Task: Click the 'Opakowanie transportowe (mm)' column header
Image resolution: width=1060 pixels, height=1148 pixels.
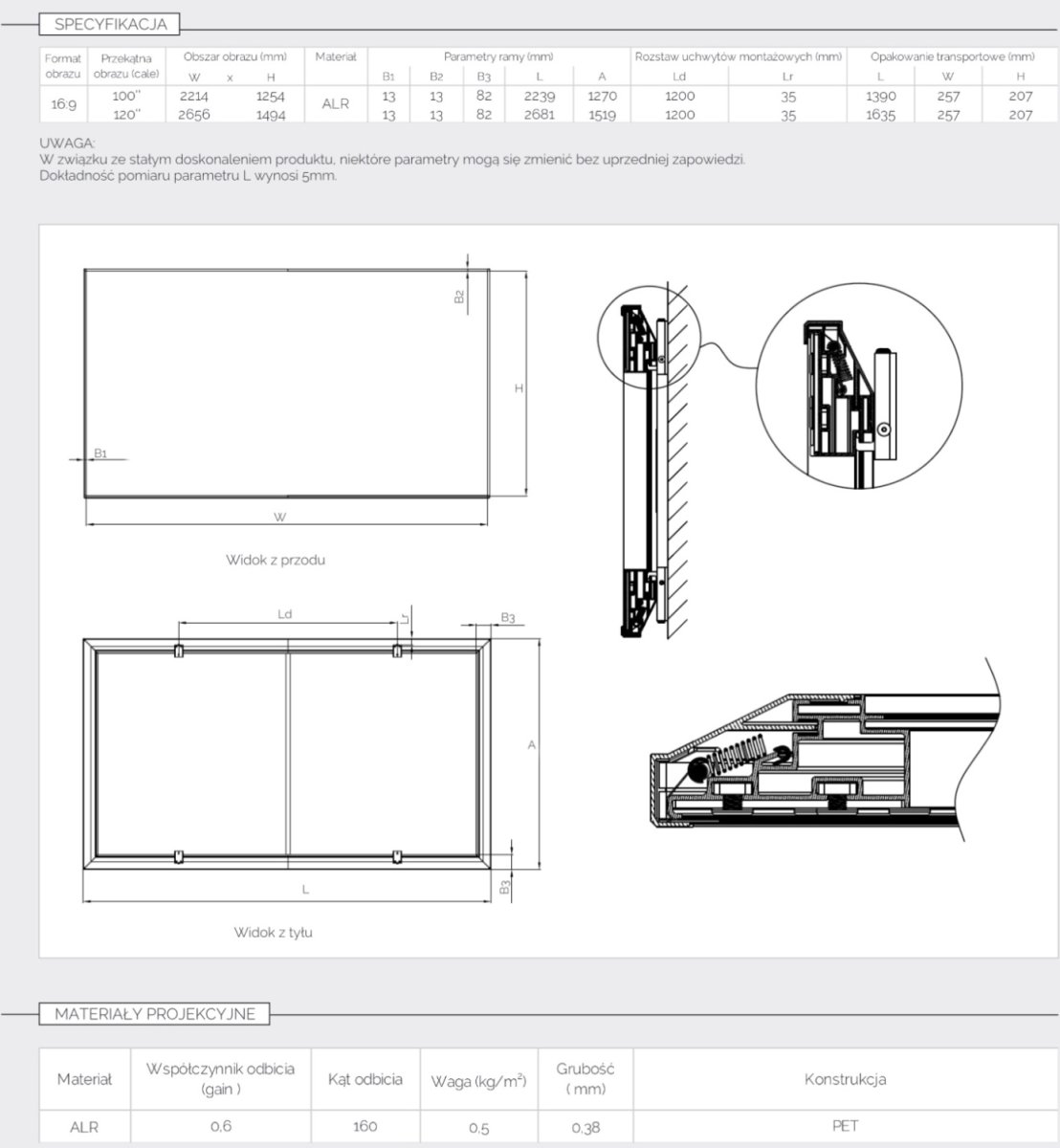Action: [952, 57]
